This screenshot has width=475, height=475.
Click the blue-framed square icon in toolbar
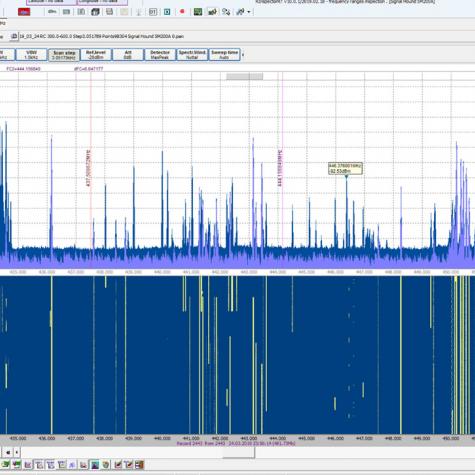167,12
